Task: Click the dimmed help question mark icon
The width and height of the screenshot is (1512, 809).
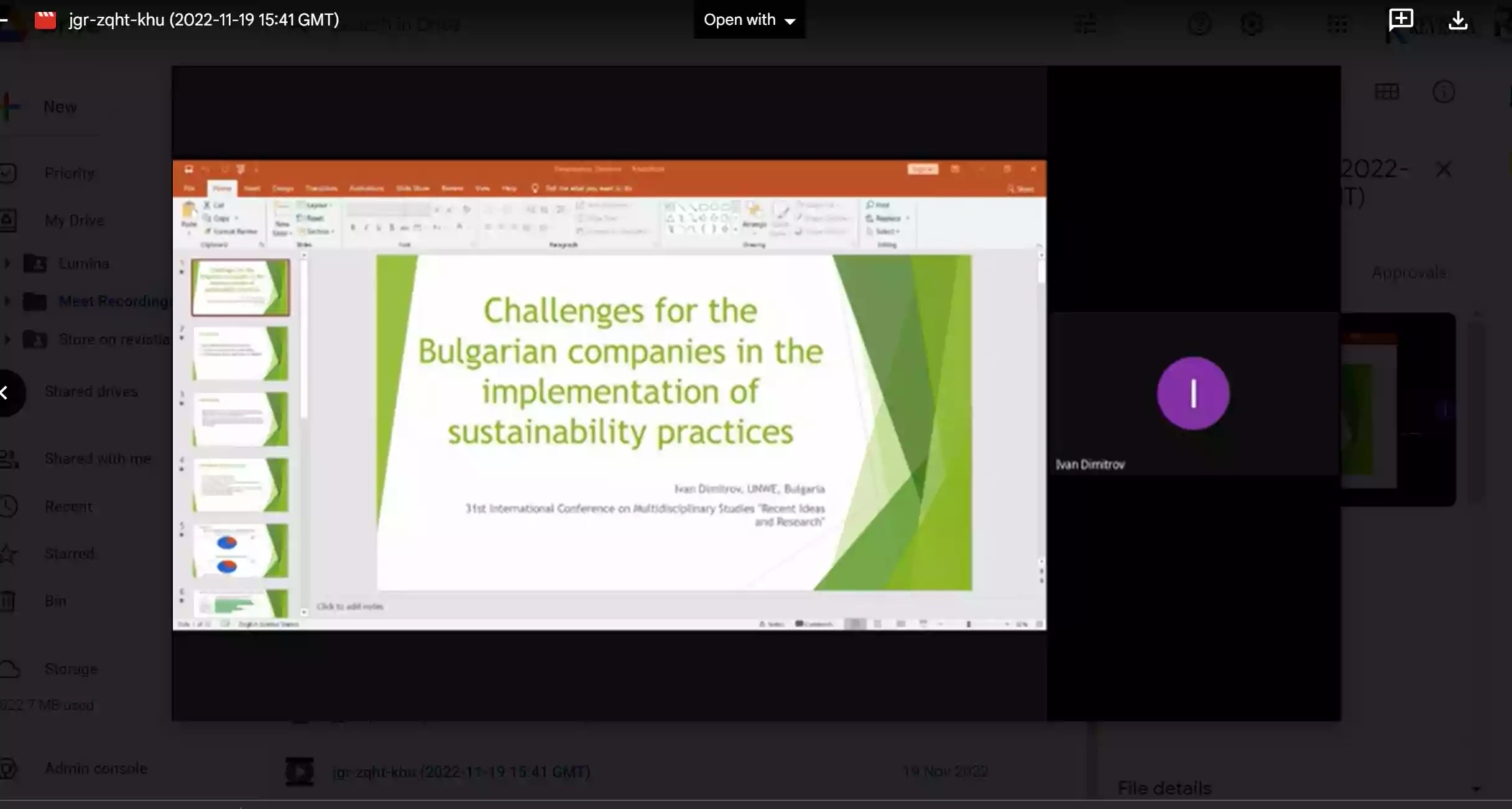Action: pyautogui.click(x=1199, y=25)
